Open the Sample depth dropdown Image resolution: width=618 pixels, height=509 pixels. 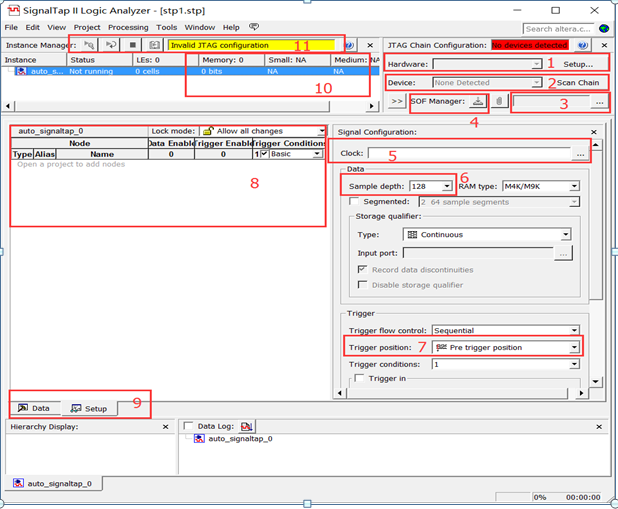point(447,186)
